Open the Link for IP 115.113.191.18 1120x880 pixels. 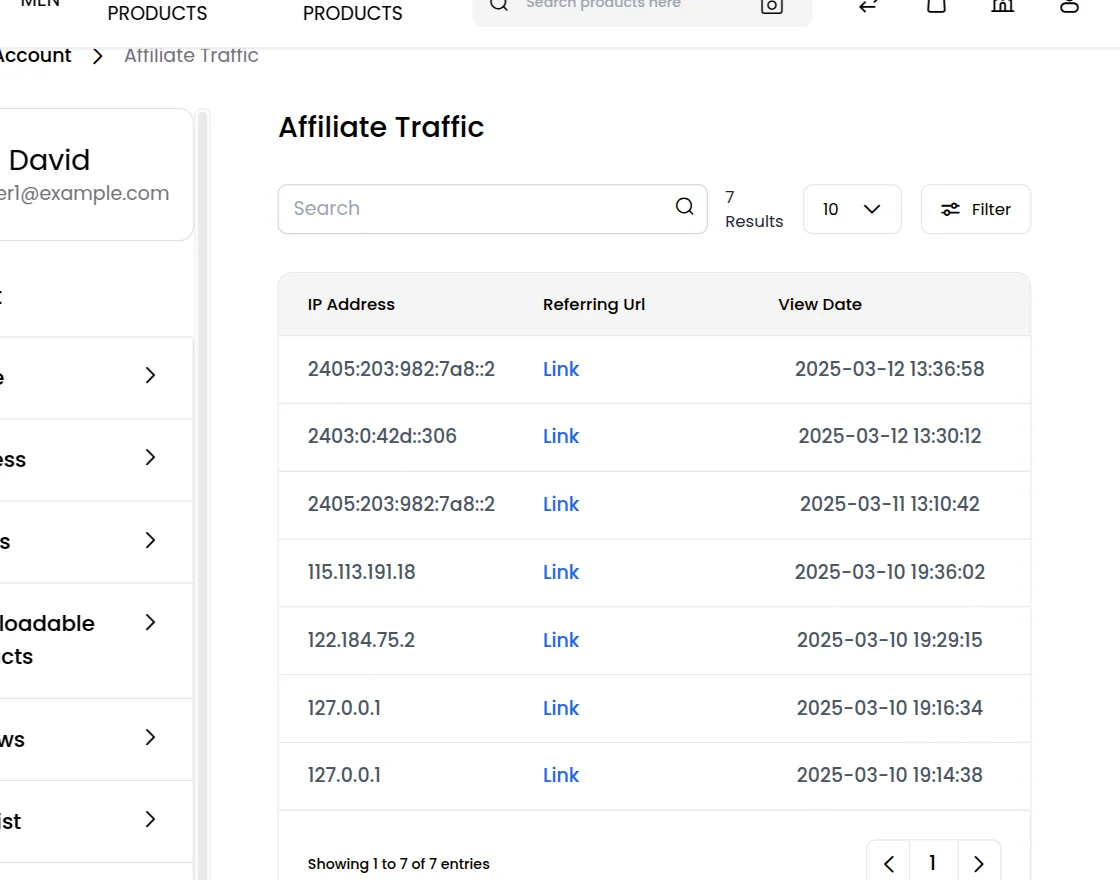(560, 572)
